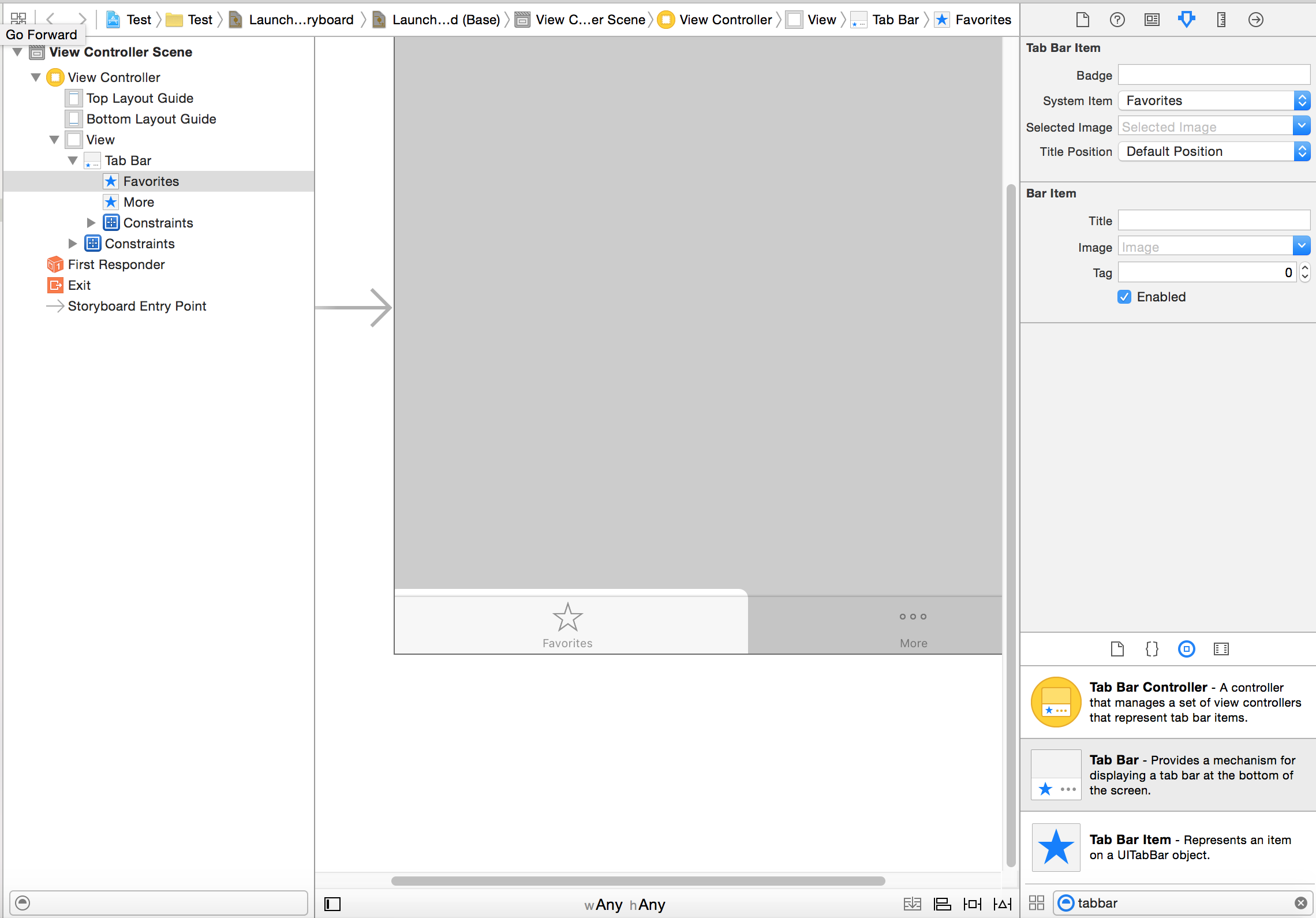Select the Favorites tab bar item
1316x918 pixels.
tap(567, 625)
